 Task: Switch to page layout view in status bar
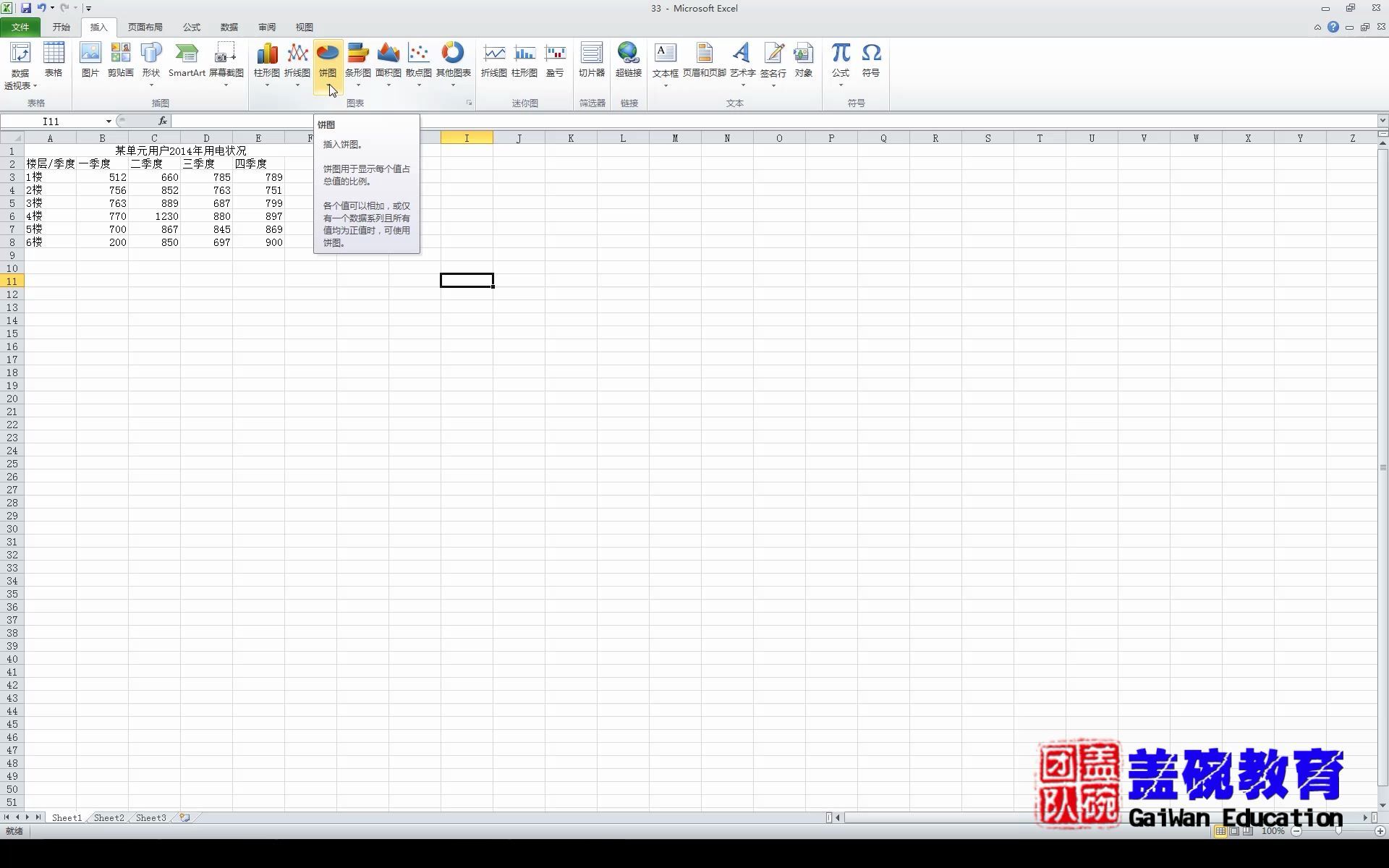pyautogui.click(x=1234, y=831)
